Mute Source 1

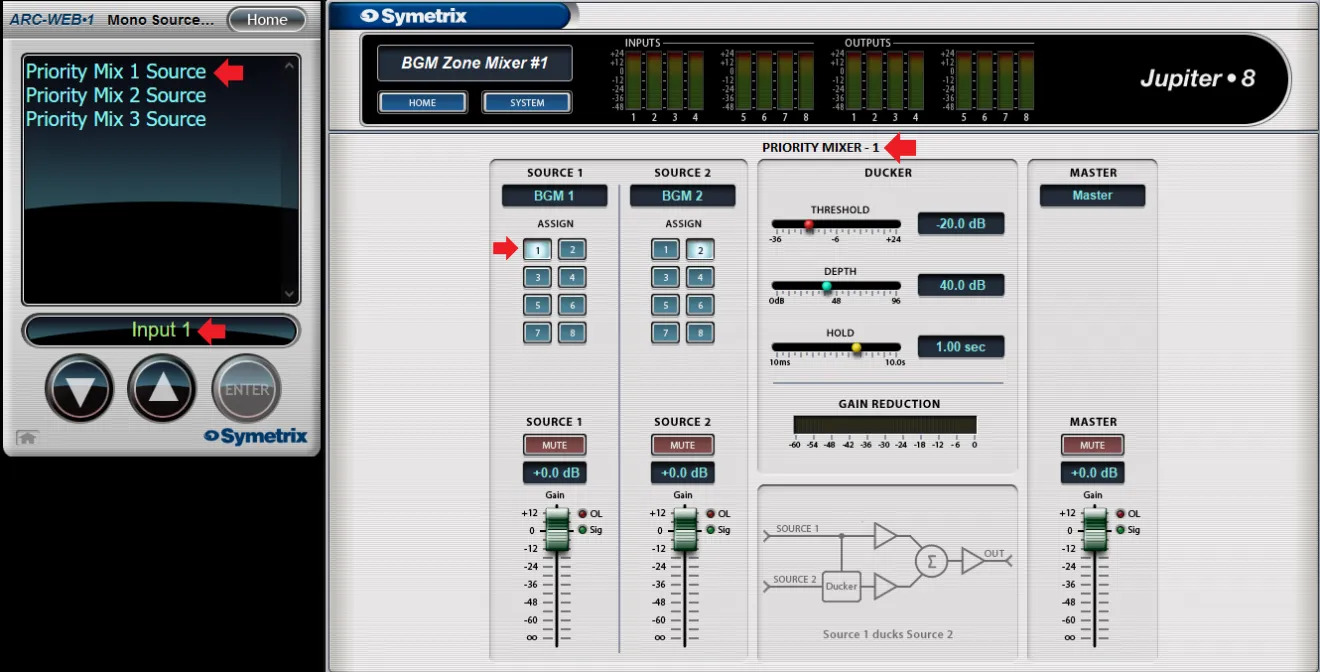(x=554, y=445)
